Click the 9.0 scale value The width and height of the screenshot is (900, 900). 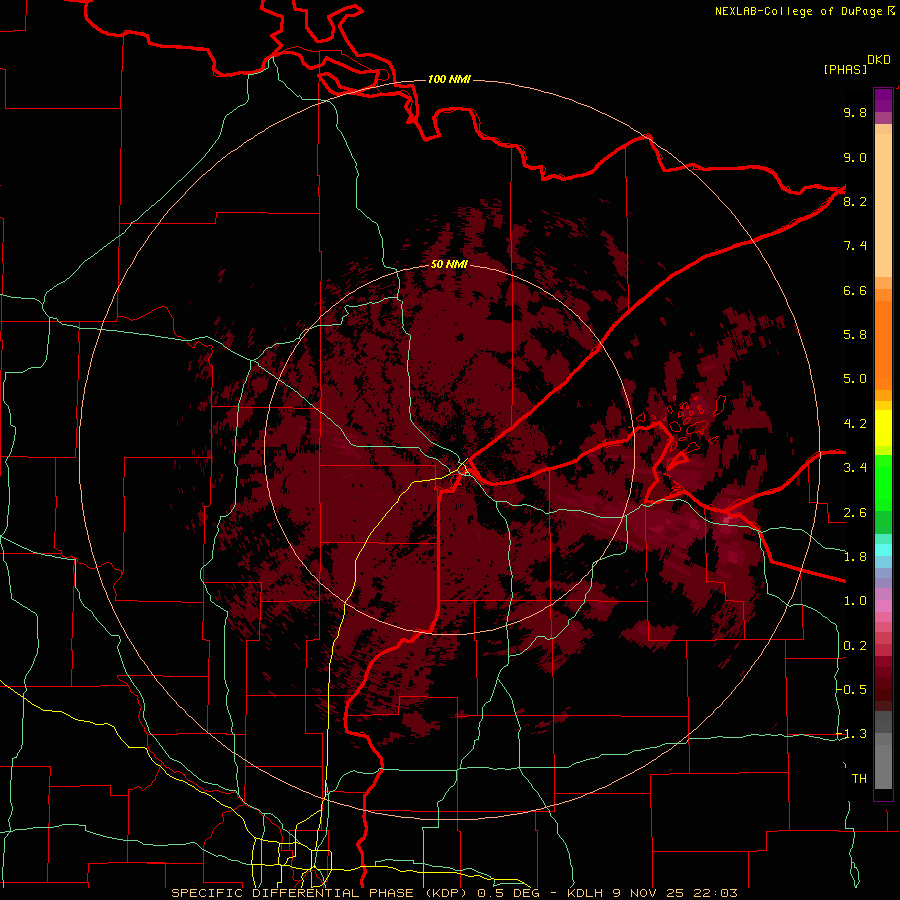click(x=855, y=157)
